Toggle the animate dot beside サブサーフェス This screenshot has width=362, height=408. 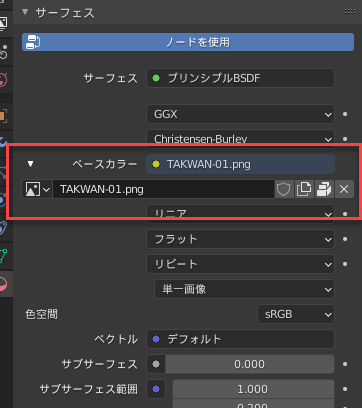pyautogui.click(x=345, y=364)
